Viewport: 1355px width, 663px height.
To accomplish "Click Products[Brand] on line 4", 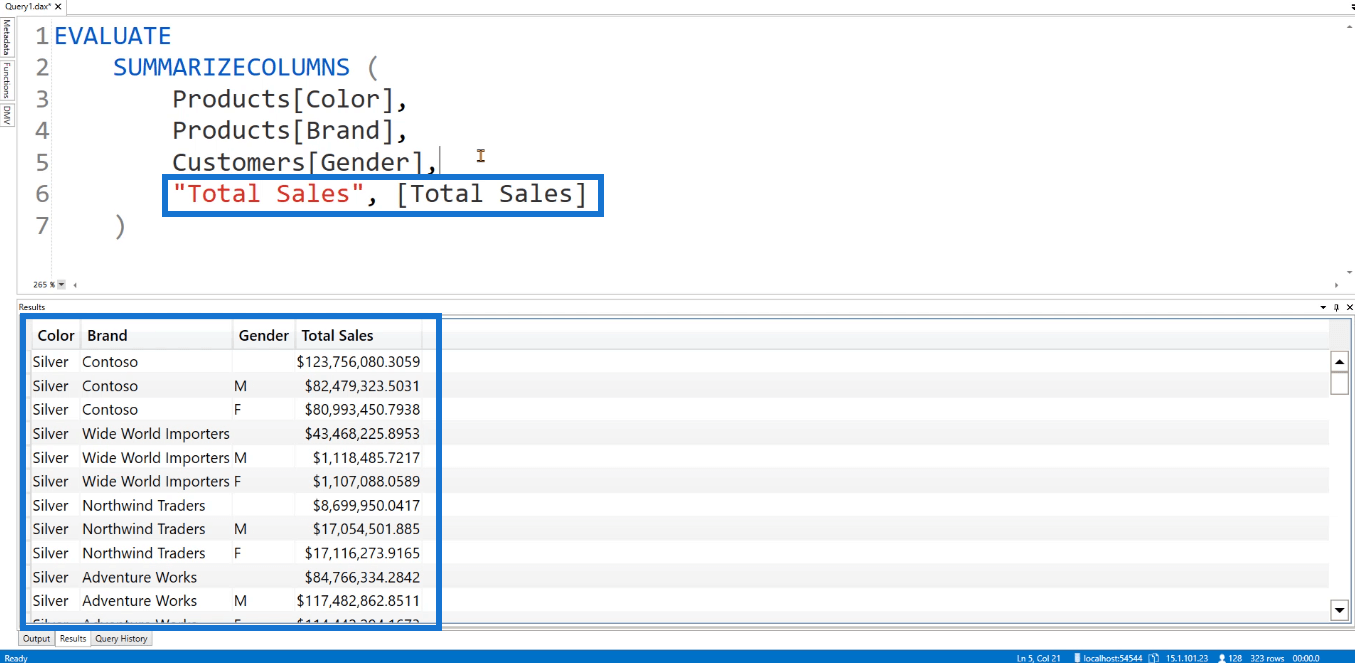I will click(x=283, y=130).
